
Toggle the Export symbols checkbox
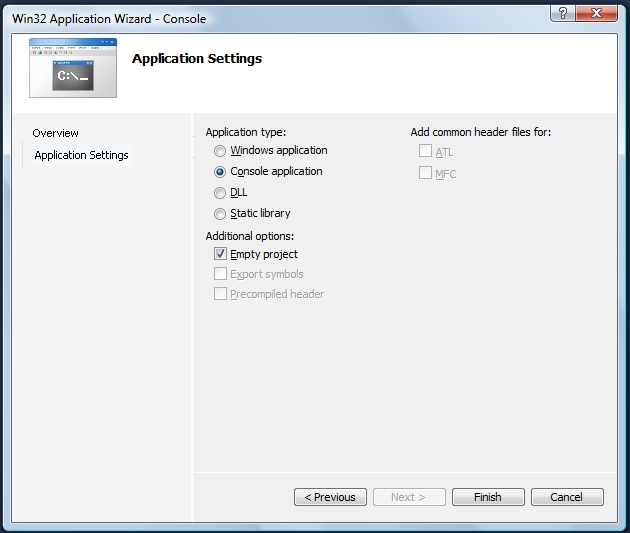[x=221, y=274]
